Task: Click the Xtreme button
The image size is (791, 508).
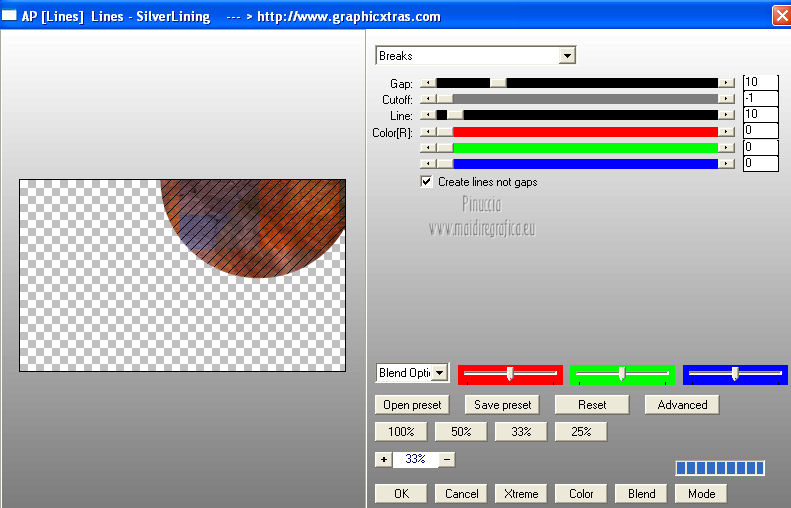Action: (521, 494)
